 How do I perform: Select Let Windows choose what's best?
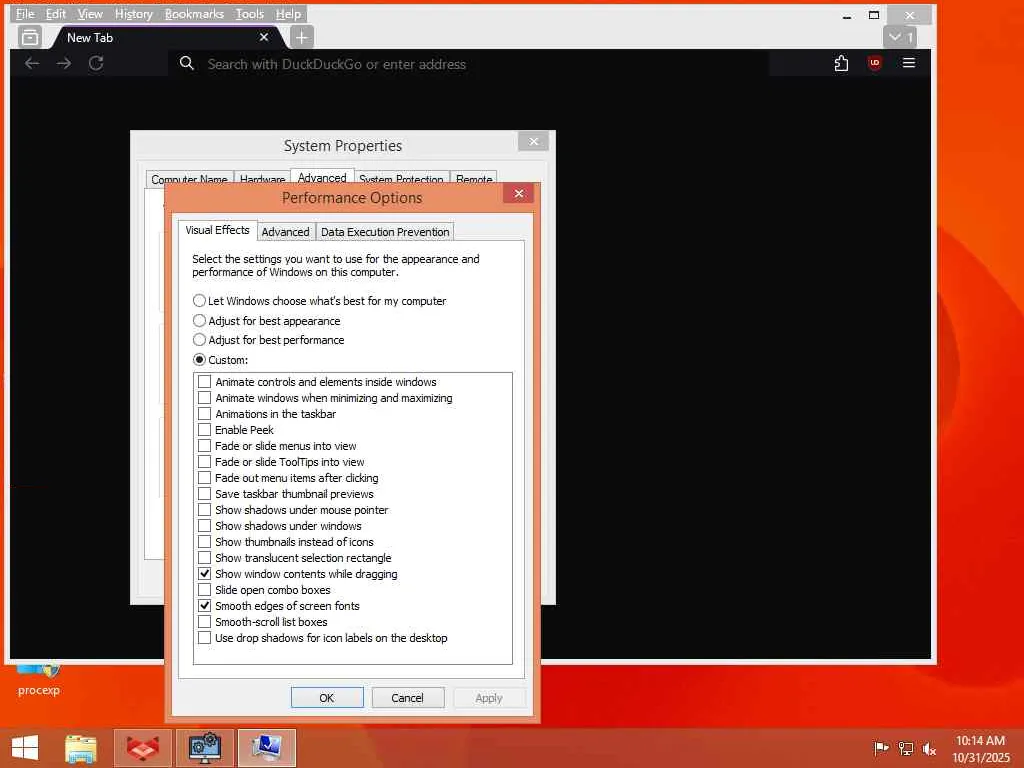coord(320,301)
